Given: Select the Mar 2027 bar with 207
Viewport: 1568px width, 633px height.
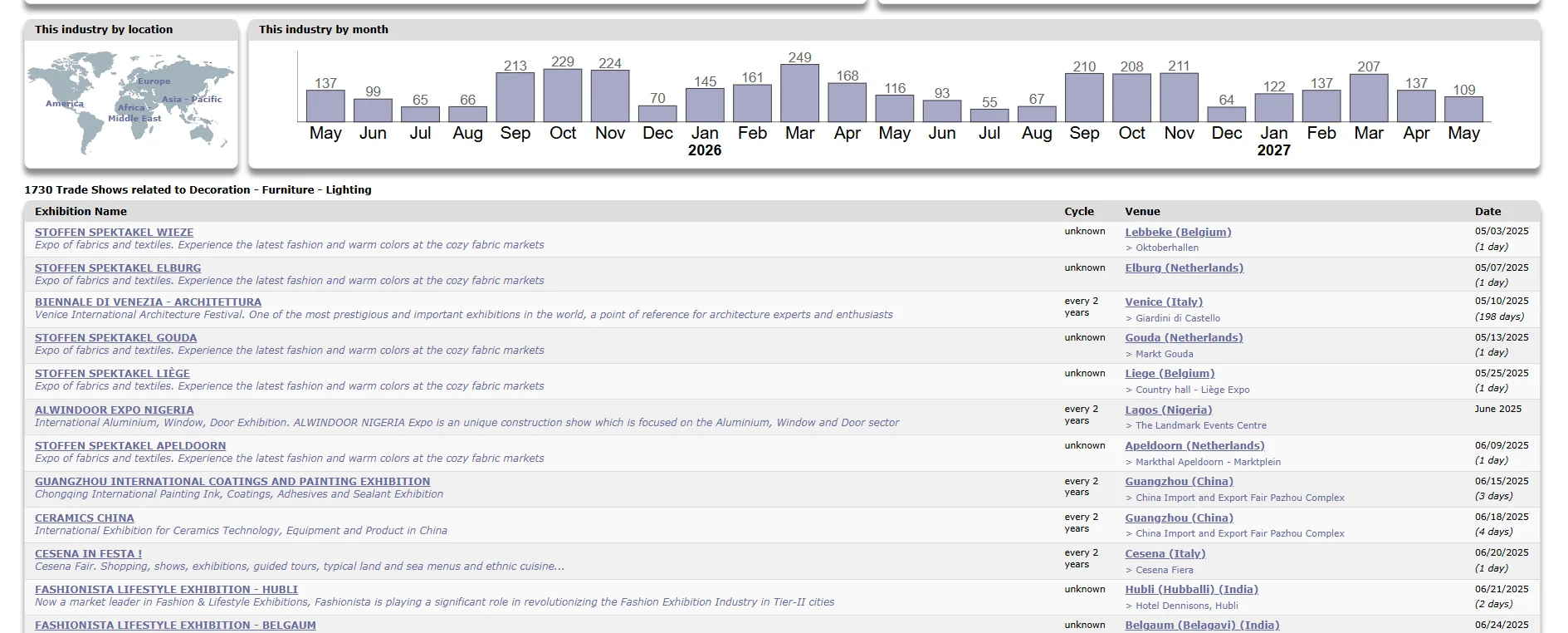Looking at the screenshot, I should (x=1369, y=98).
